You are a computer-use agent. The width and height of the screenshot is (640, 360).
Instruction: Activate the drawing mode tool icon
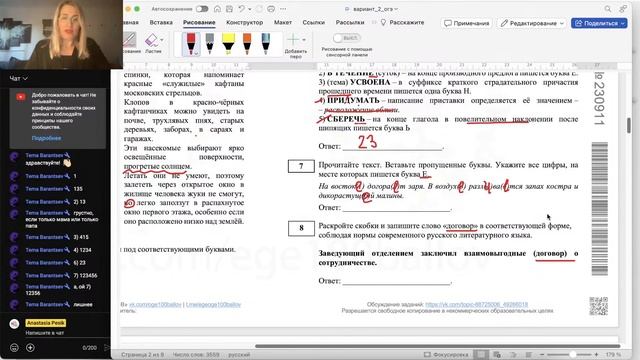(x=130, y=41)
